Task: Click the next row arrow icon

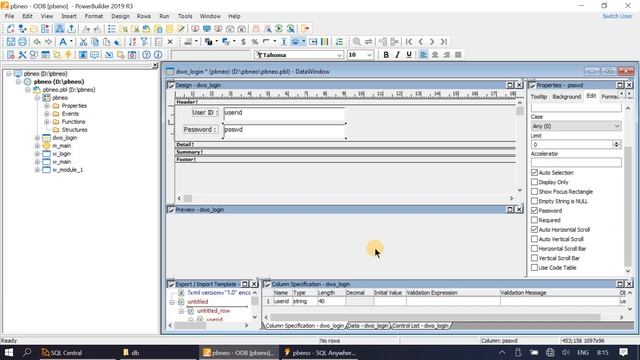Action: (432, 42)
